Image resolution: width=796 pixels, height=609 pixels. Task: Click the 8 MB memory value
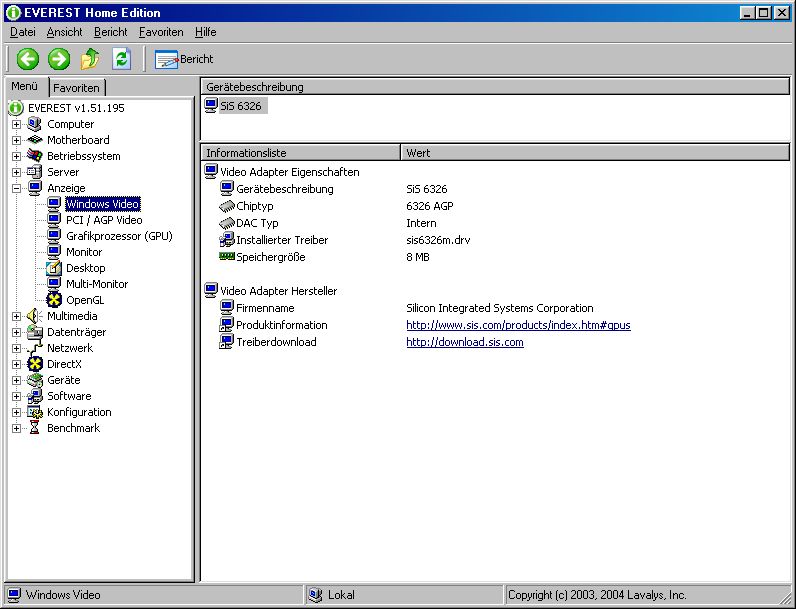click(418, 257)
